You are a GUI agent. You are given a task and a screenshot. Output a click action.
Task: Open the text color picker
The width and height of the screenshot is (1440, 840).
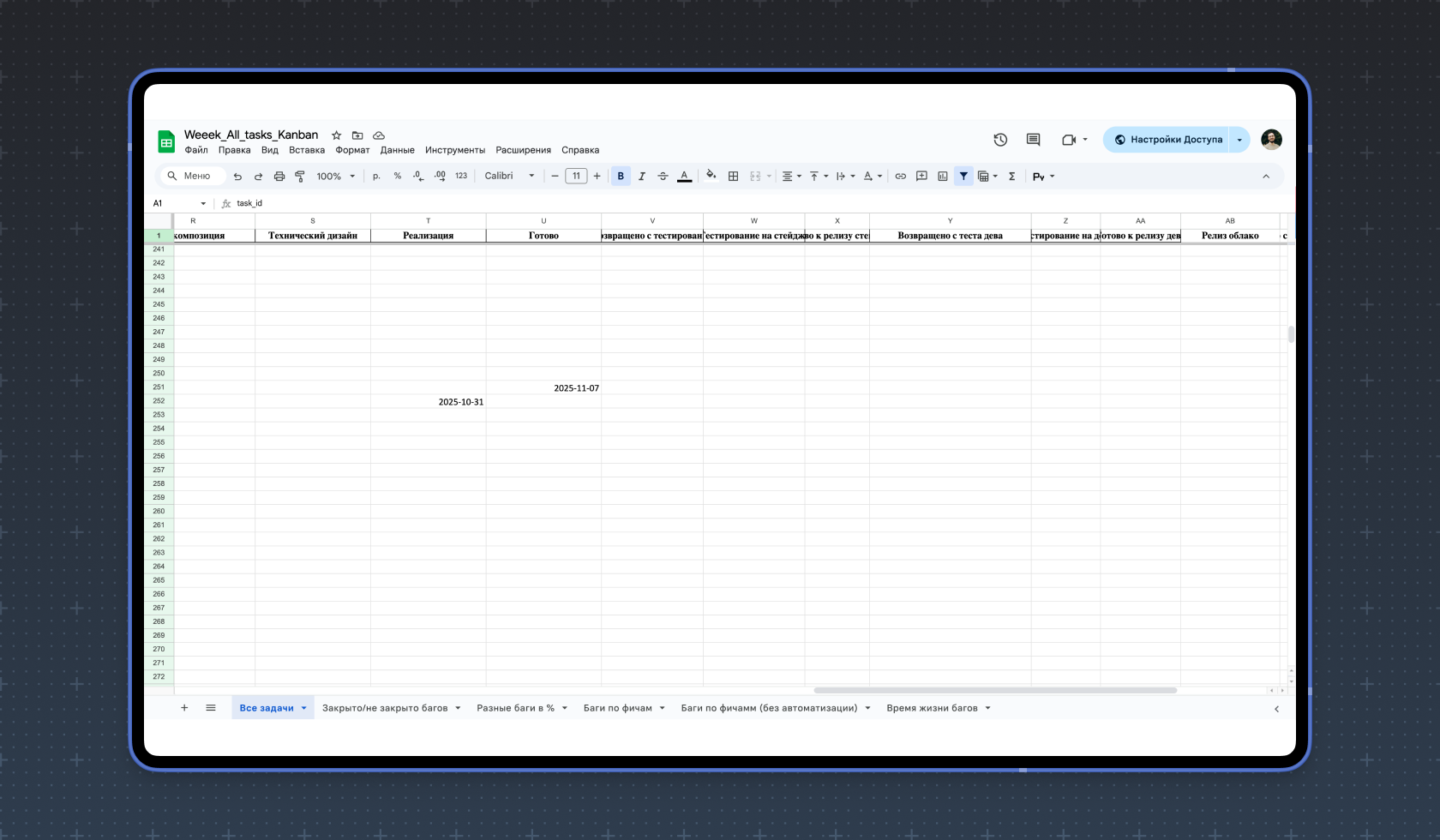(684, 177)
